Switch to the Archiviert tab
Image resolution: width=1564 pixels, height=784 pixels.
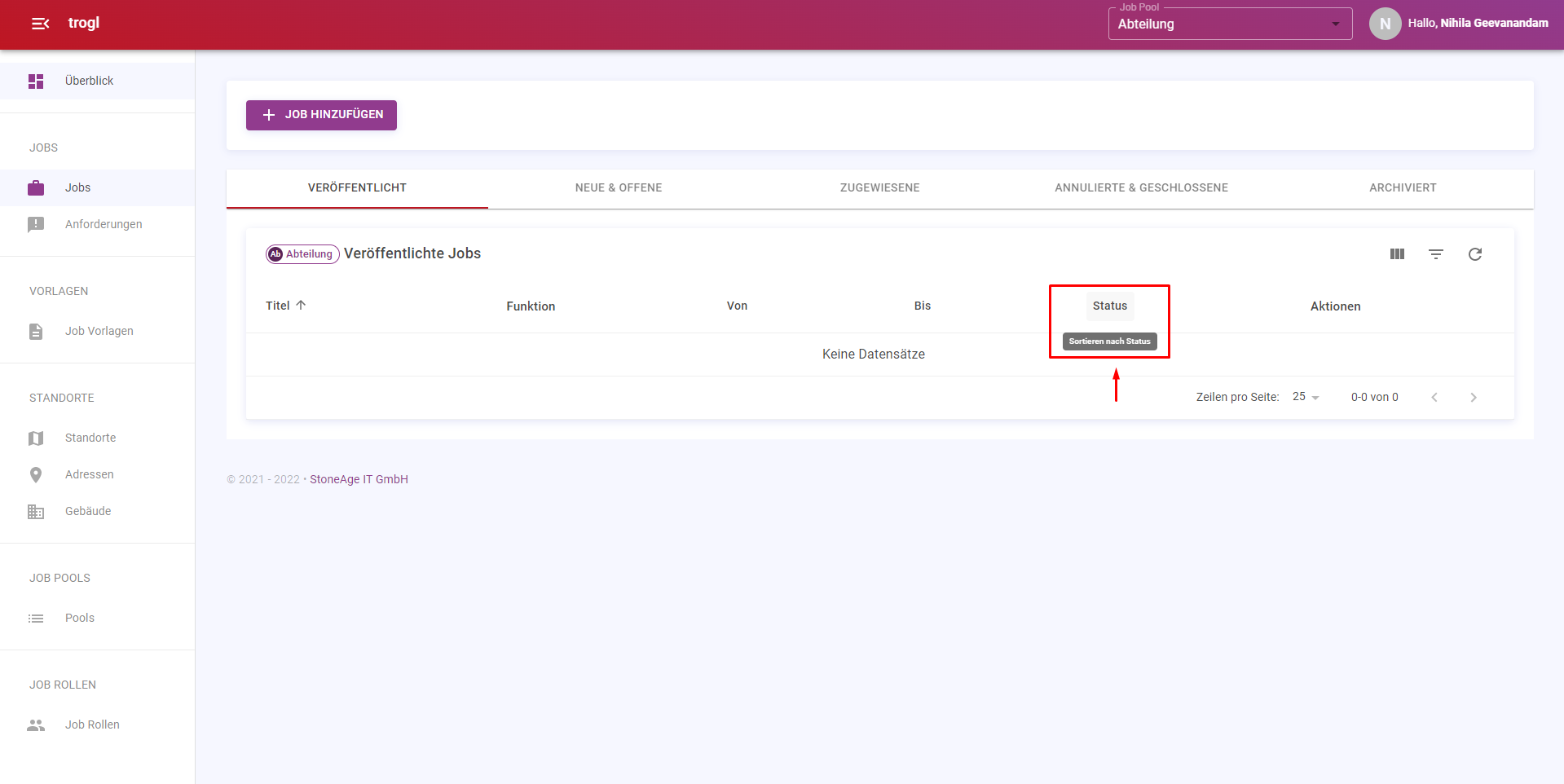[1403, 188]
